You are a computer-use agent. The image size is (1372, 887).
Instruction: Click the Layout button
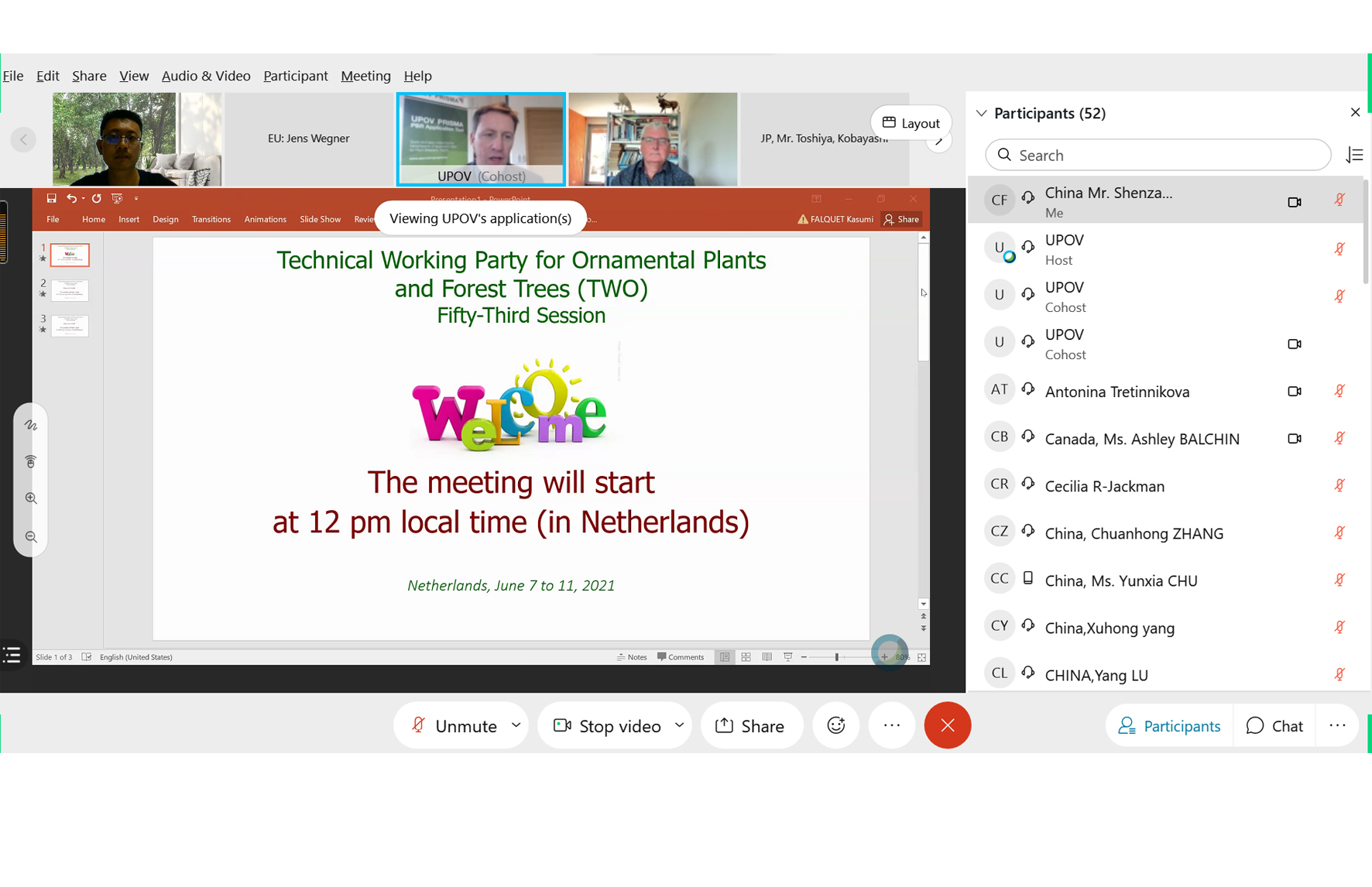pos(911,123)
